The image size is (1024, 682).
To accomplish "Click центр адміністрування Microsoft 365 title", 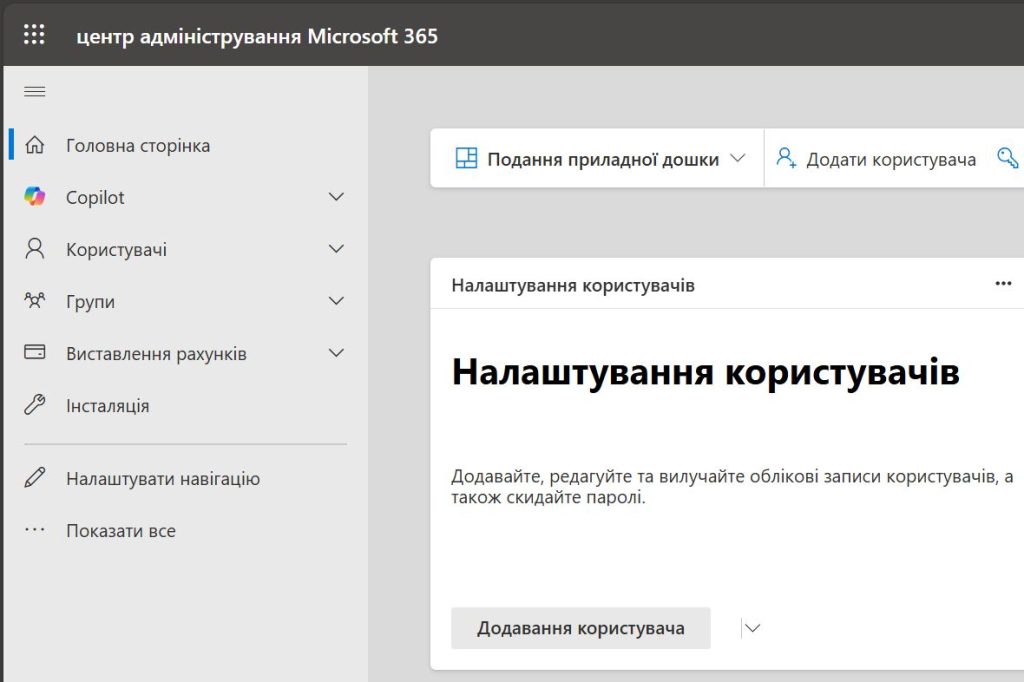I will pos(257,36).
